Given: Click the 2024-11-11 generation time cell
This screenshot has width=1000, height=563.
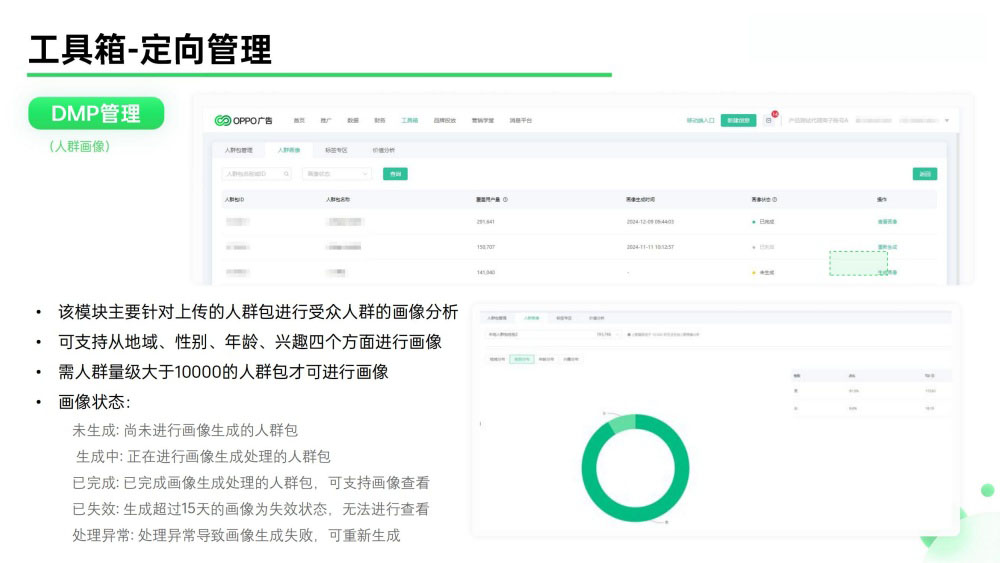Looking at the screenshot, I should coord(650,247).
